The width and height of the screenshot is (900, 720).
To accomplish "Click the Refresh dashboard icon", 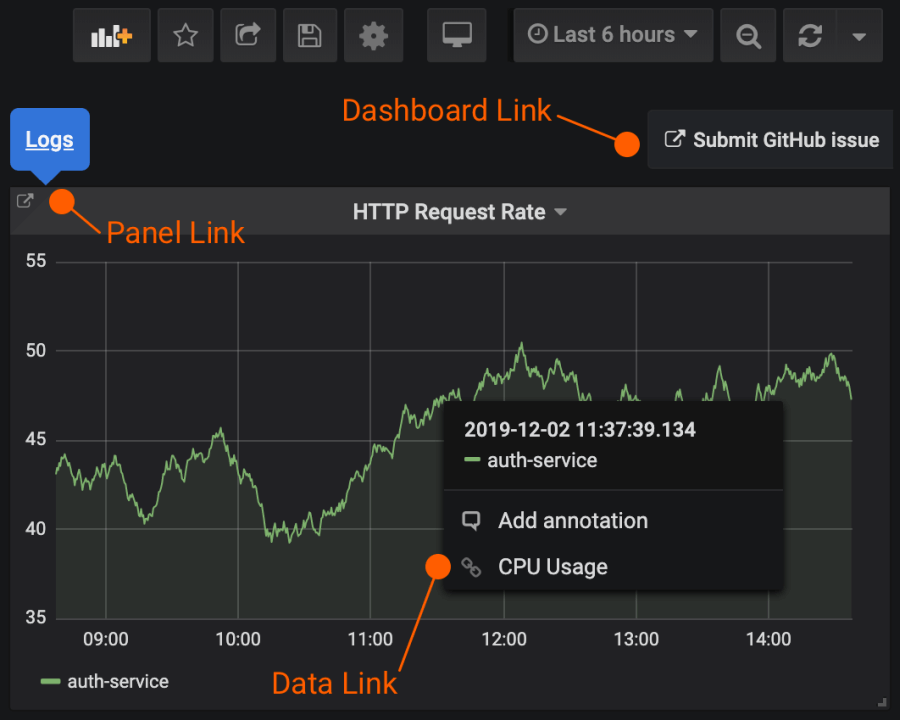I will tap(810, 34).
